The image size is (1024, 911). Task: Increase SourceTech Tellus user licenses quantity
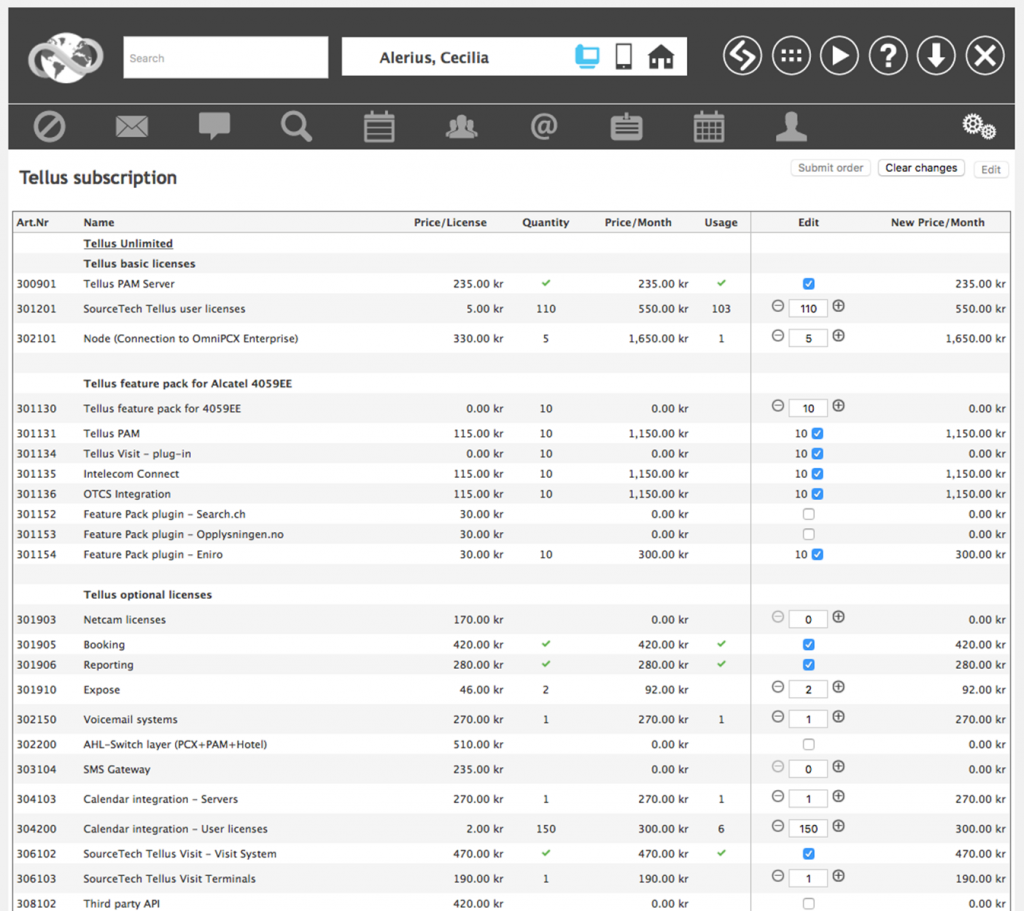839,306
